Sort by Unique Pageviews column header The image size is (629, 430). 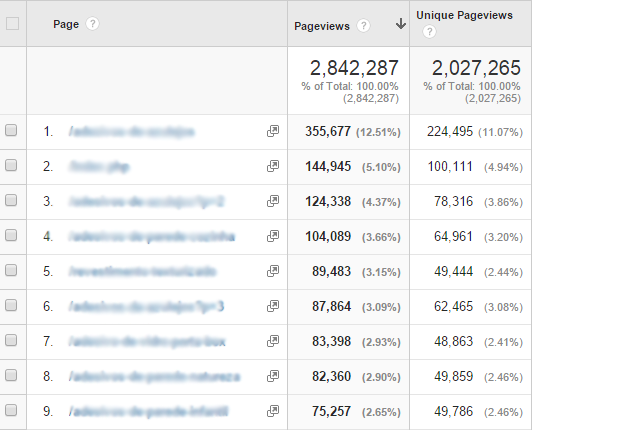point(464,15)
